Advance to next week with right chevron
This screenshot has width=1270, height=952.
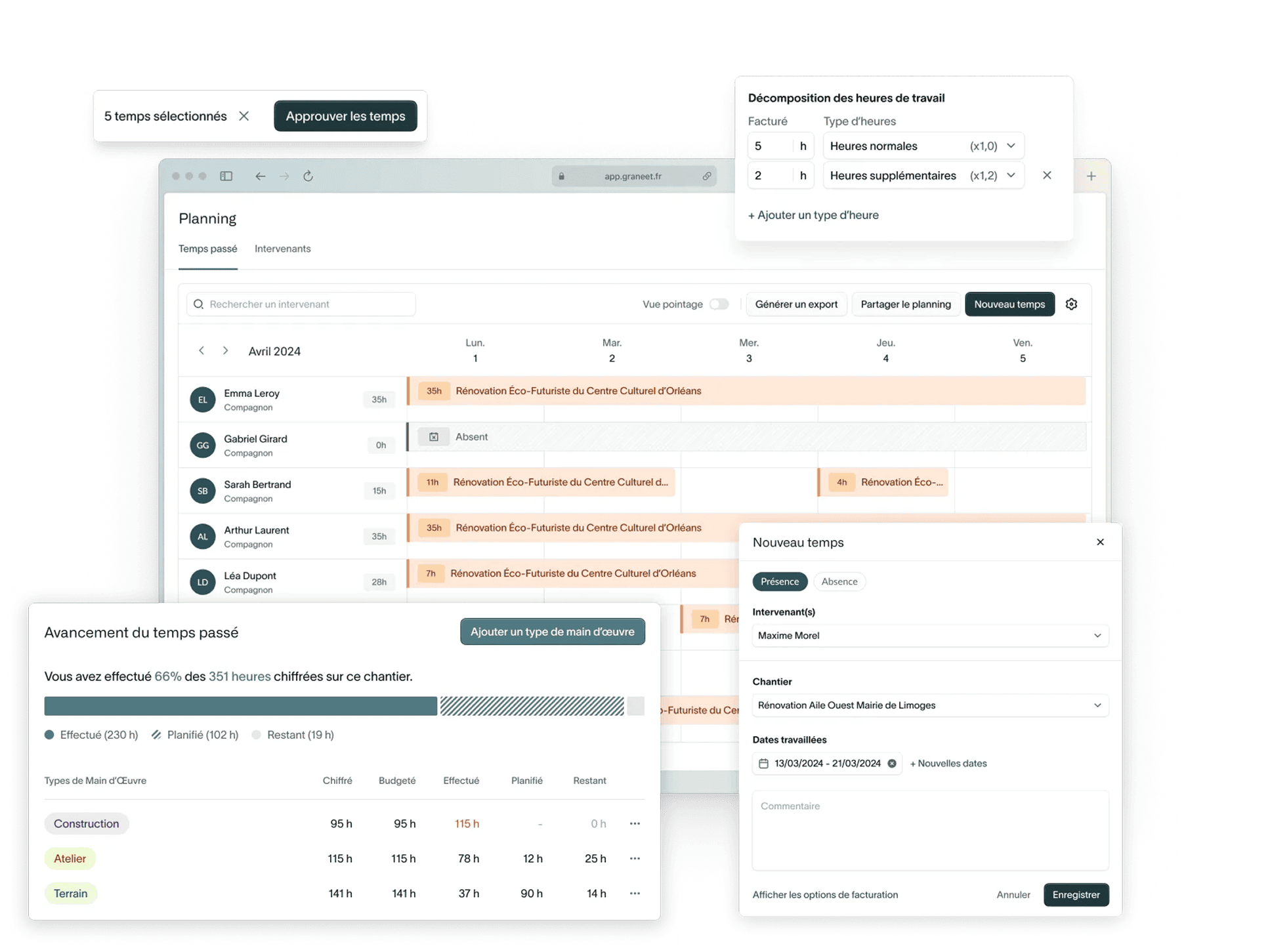225,351
